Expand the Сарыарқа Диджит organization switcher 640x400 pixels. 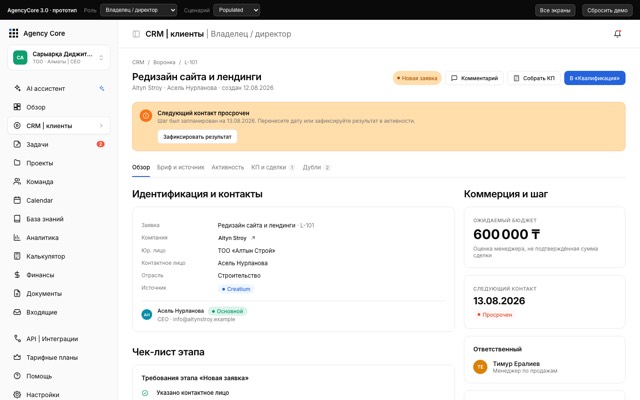[x=59, y=58]
